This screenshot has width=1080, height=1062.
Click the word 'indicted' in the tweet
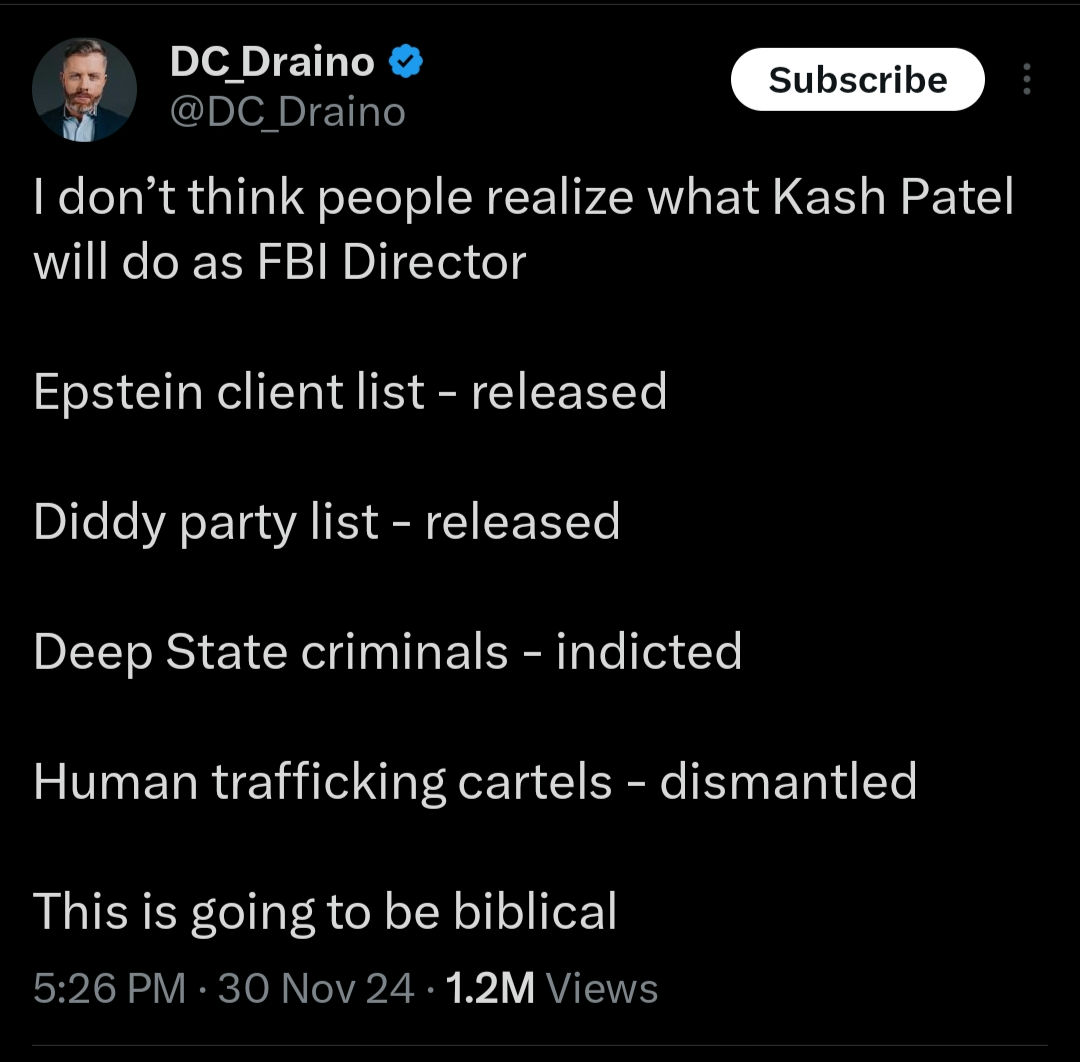pyautogui.click(x=649, y=652)
